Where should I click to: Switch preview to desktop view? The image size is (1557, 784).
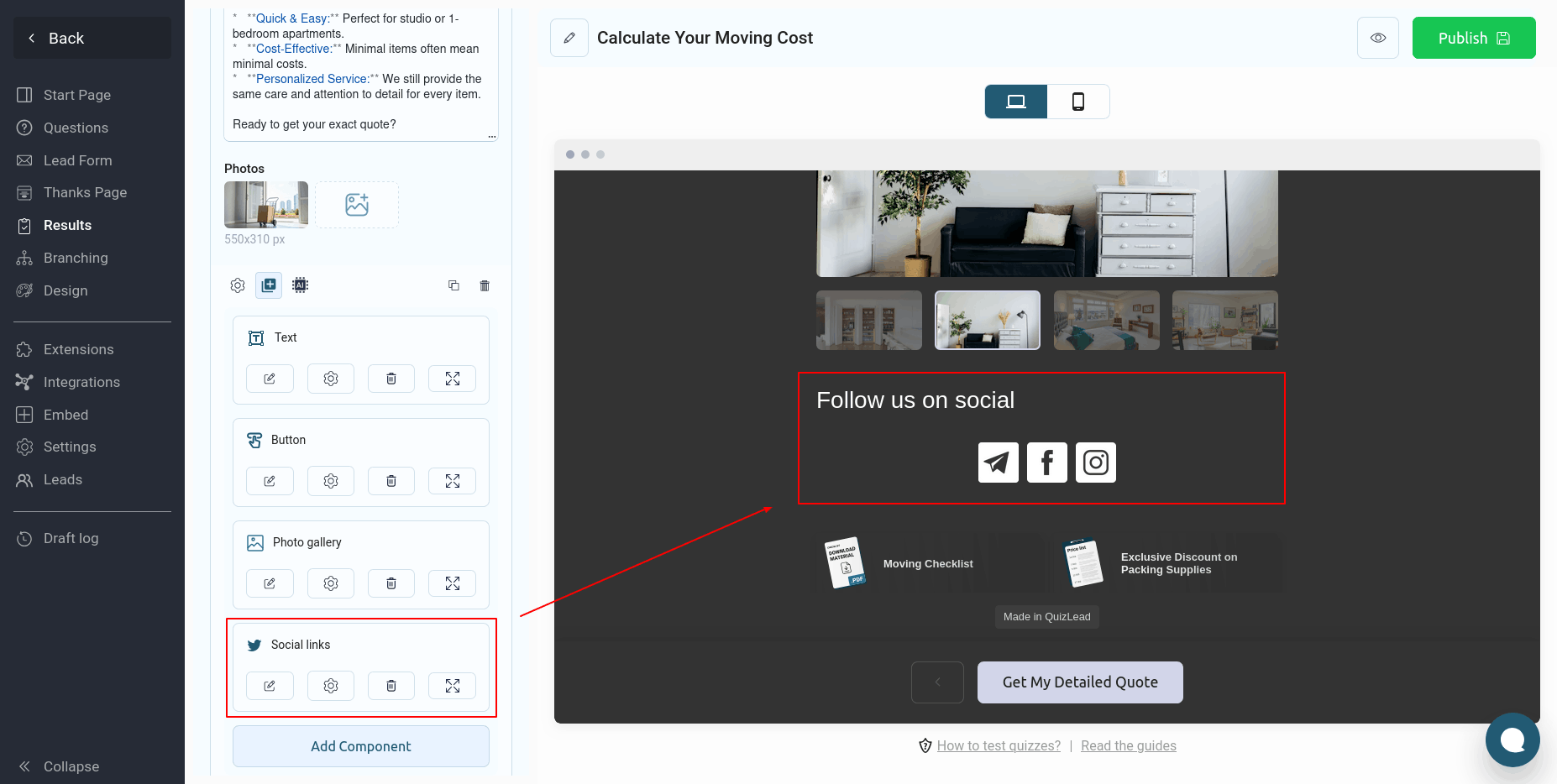(1016, 102)
